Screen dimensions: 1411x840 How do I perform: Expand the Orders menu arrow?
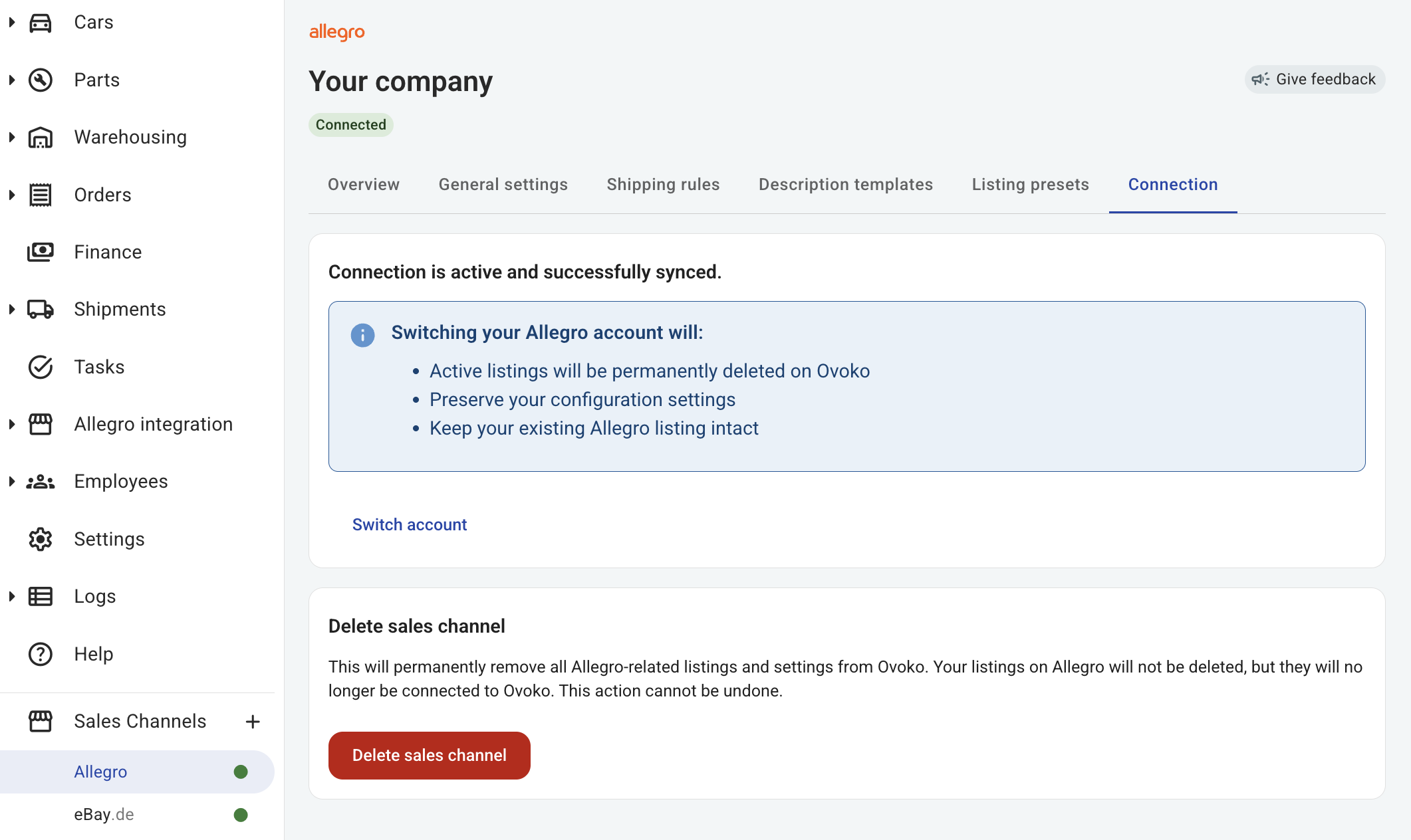coord(12,195)
